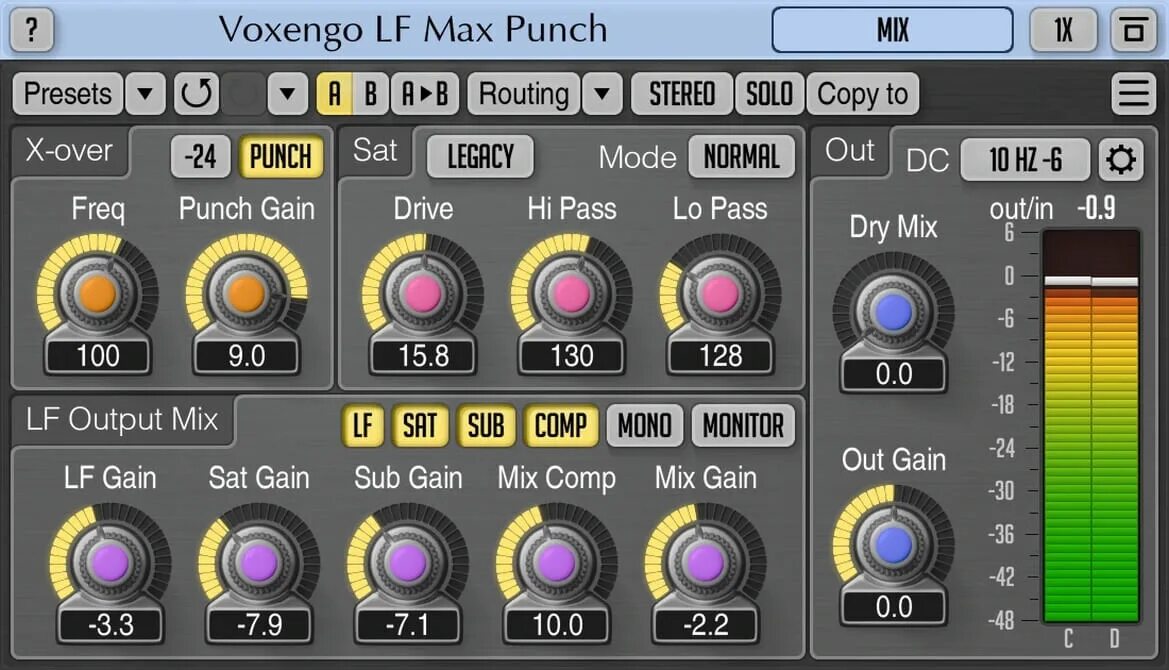Viewport: 1169px width, 670px height.
Task: Click the Out section label
Action: pos(850,151)
